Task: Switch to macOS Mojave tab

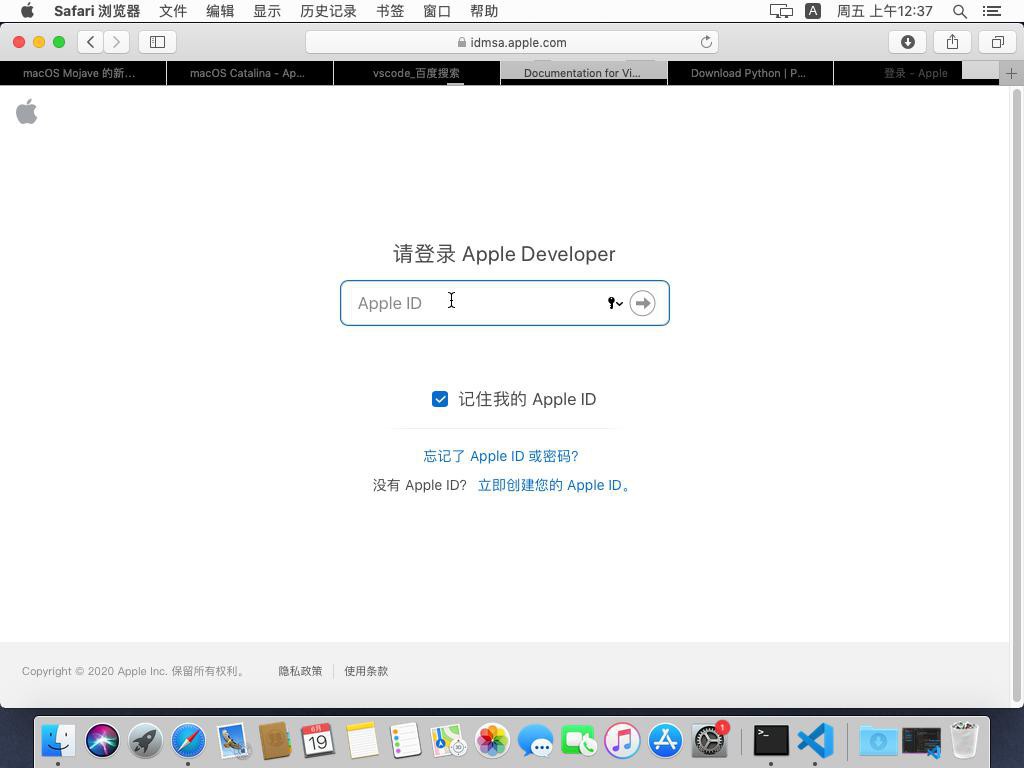Action: [x=83, y=73]
